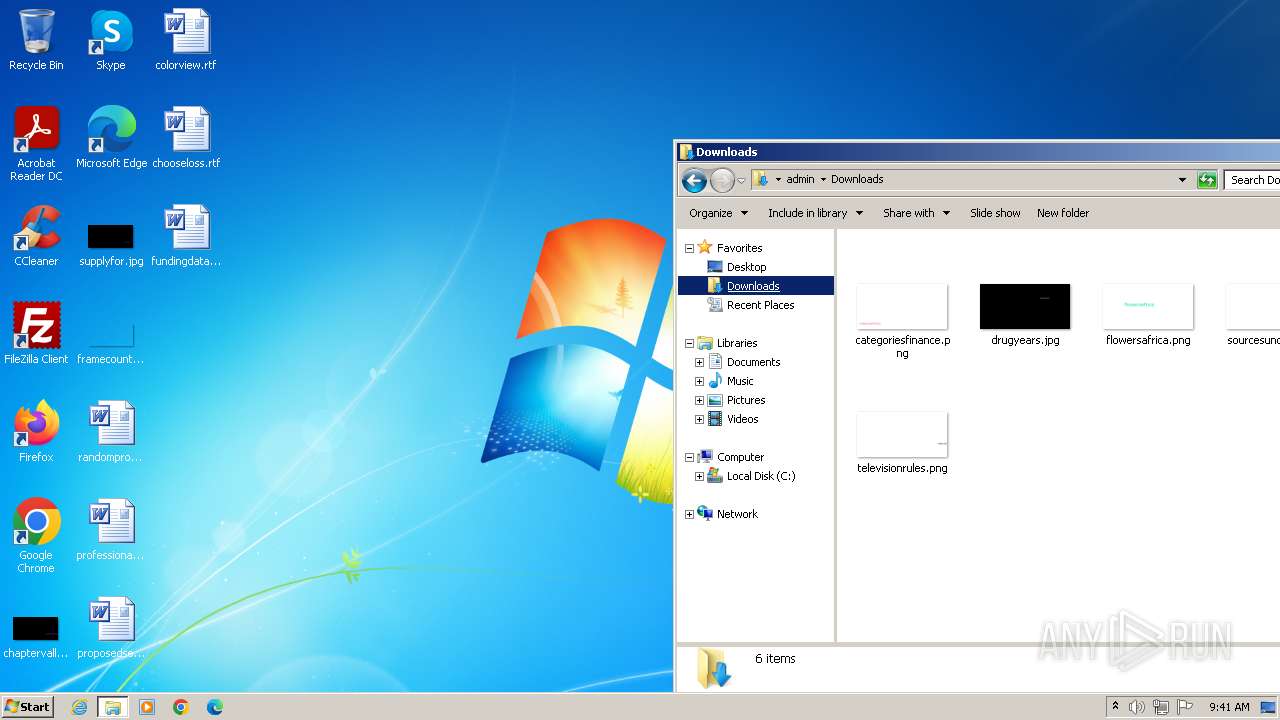Launch the FileZilla Client shortcut
The width and height of the screenshot is (1280, 720).
[36, 334]
